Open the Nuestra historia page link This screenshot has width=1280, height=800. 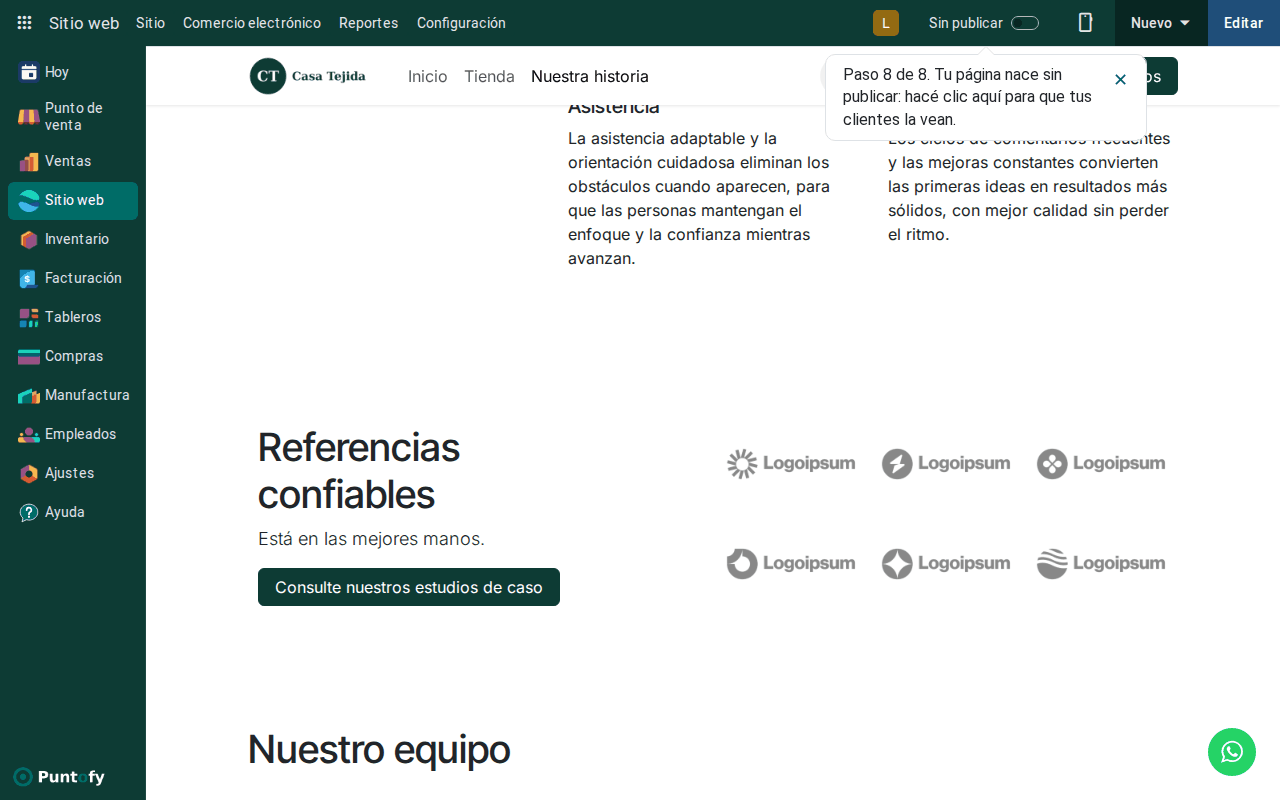tap(590, 76)
